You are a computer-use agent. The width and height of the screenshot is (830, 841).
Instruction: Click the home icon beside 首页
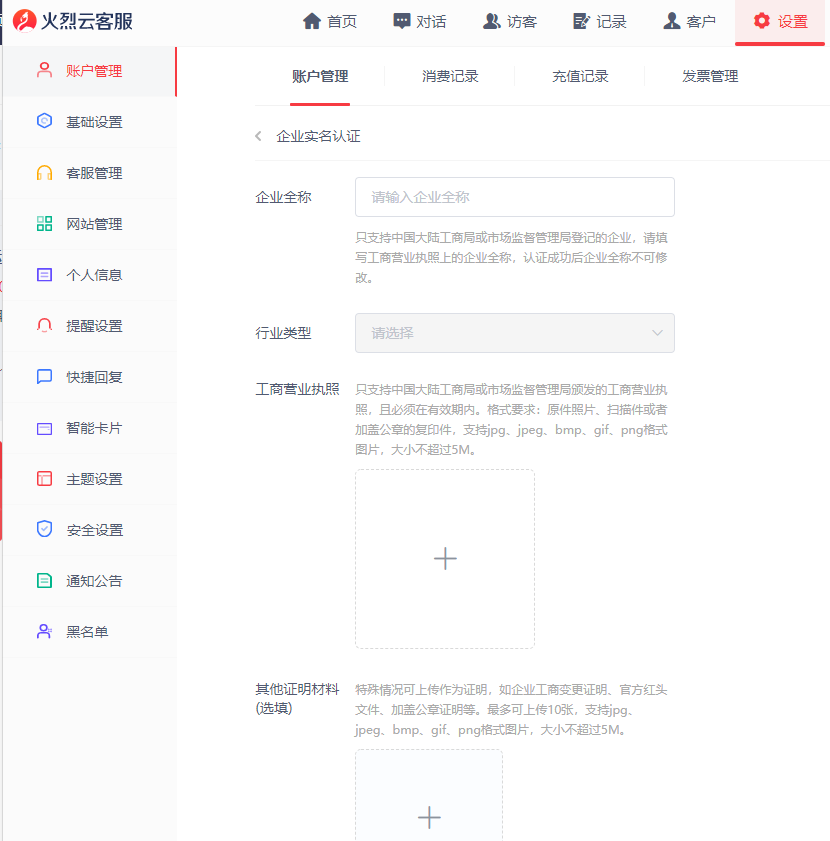312,21
